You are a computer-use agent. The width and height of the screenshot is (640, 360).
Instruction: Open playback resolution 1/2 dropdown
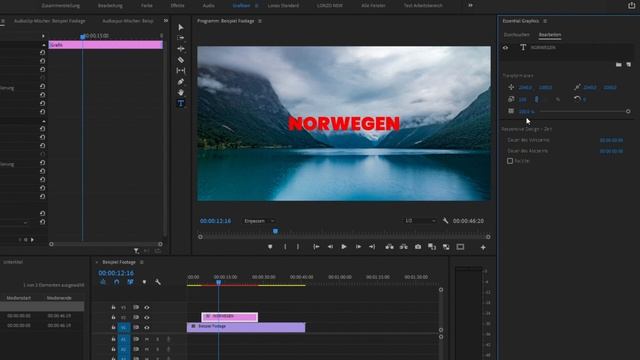[x=420, y=221]
